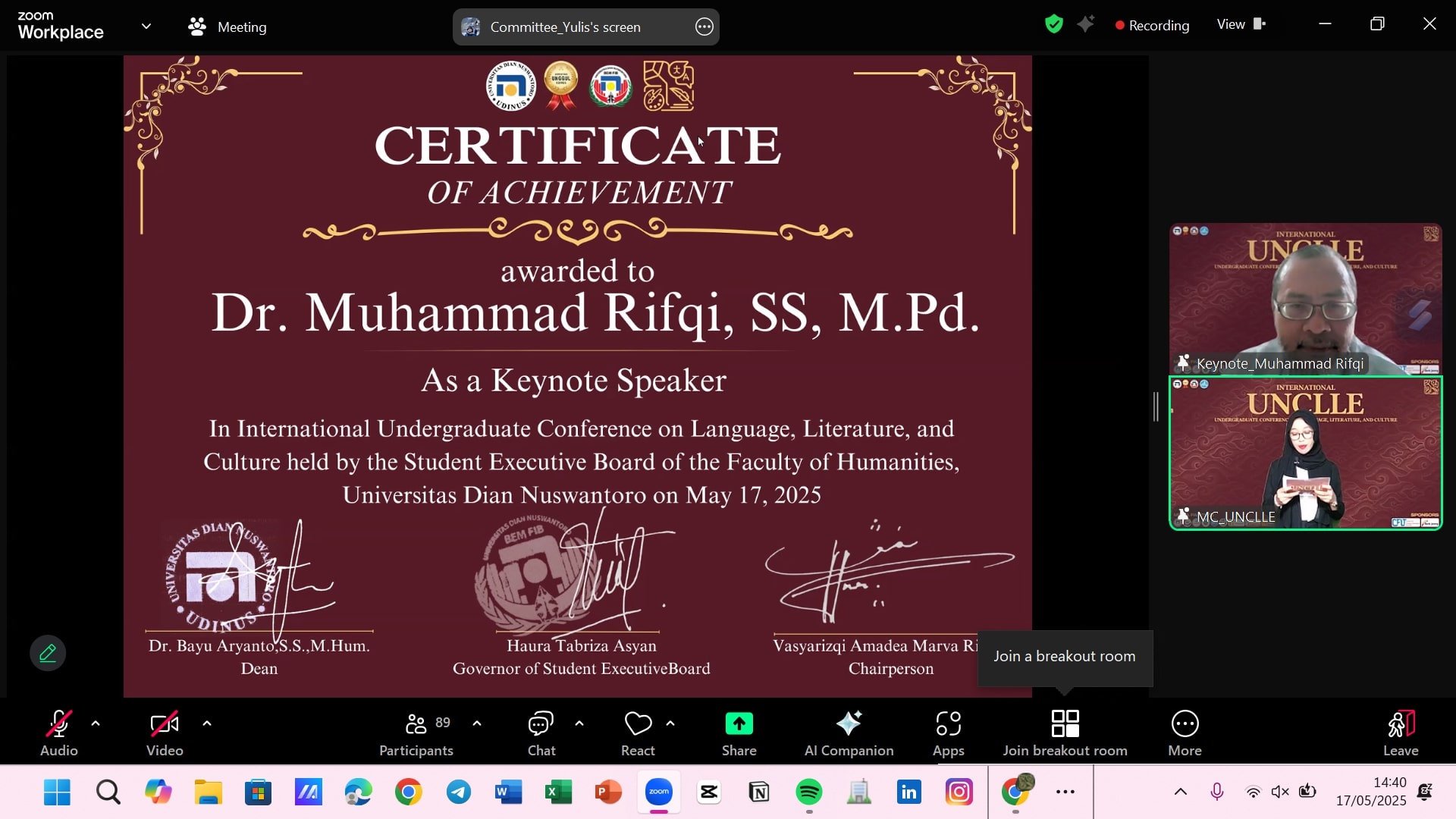Expand video options arrow

point(207,724)
